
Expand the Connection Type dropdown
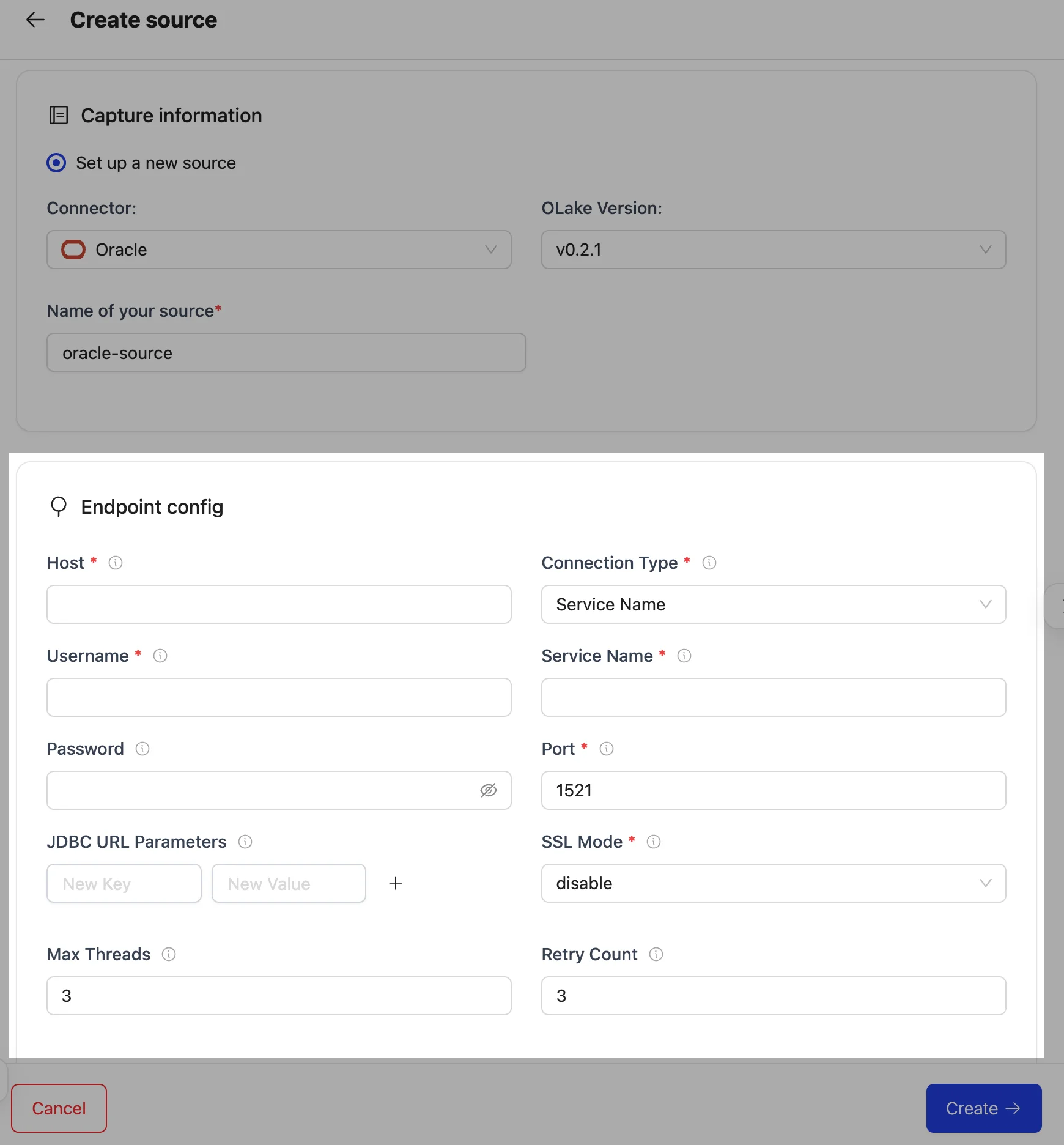773,604
